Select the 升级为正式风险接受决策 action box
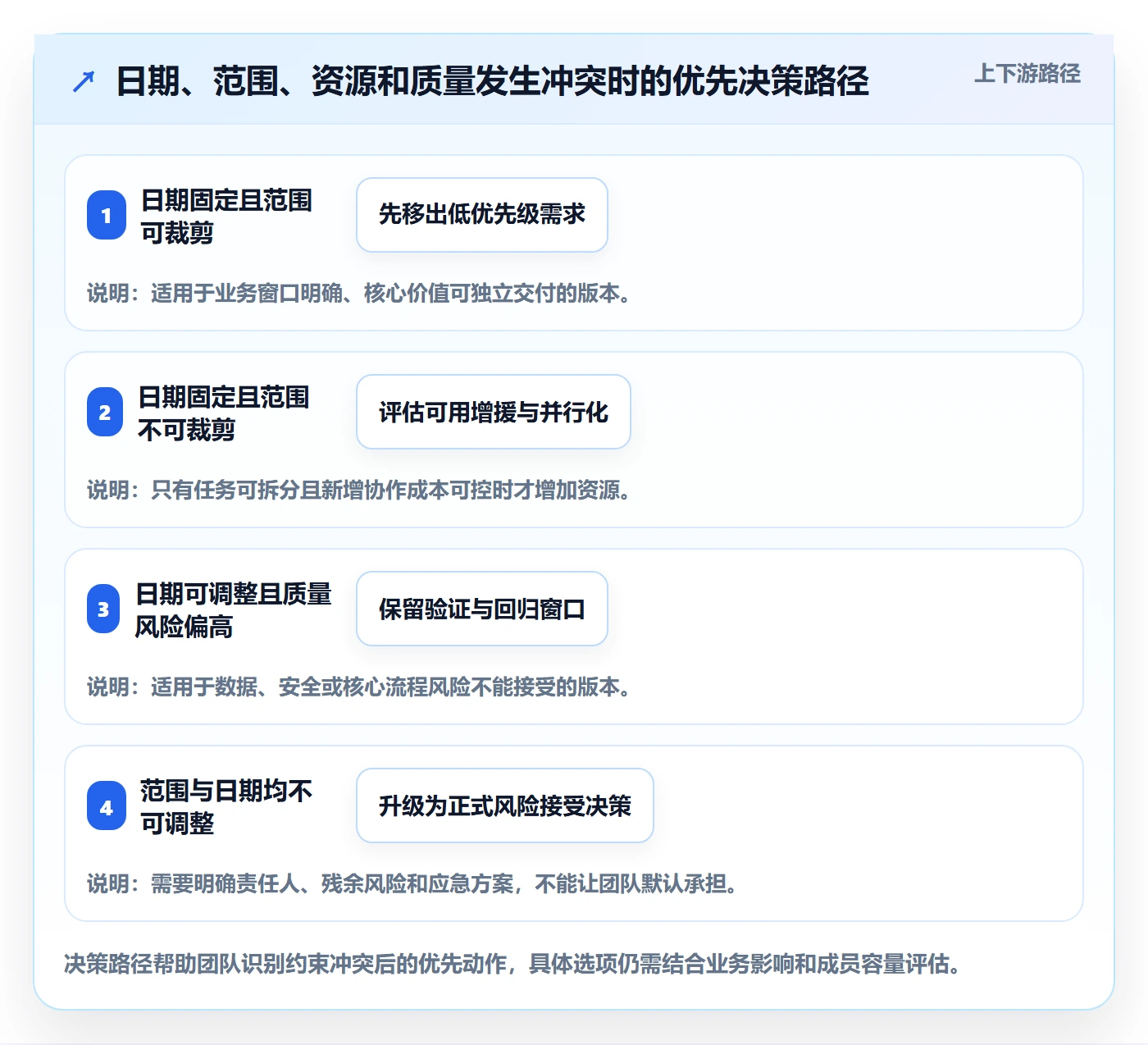The height and width of the screenshot is (1045, 1148). (505, 805)
